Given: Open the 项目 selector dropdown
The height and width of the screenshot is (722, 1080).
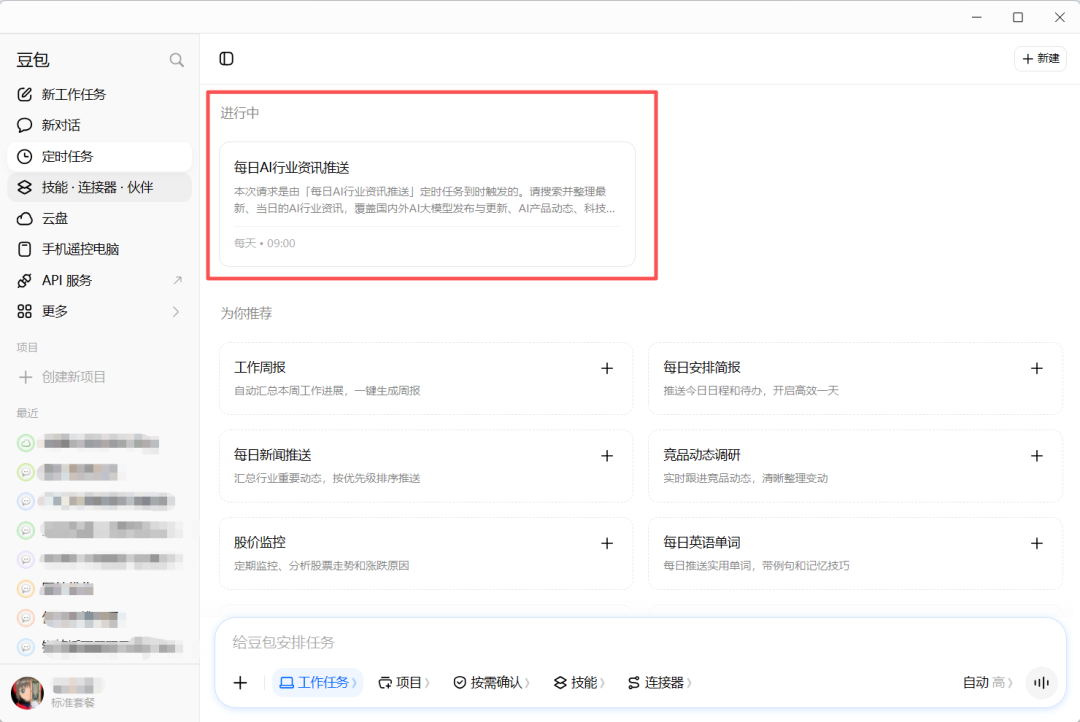Looking at the screenshot, I should pyautogui.click(x=404, y=683).
